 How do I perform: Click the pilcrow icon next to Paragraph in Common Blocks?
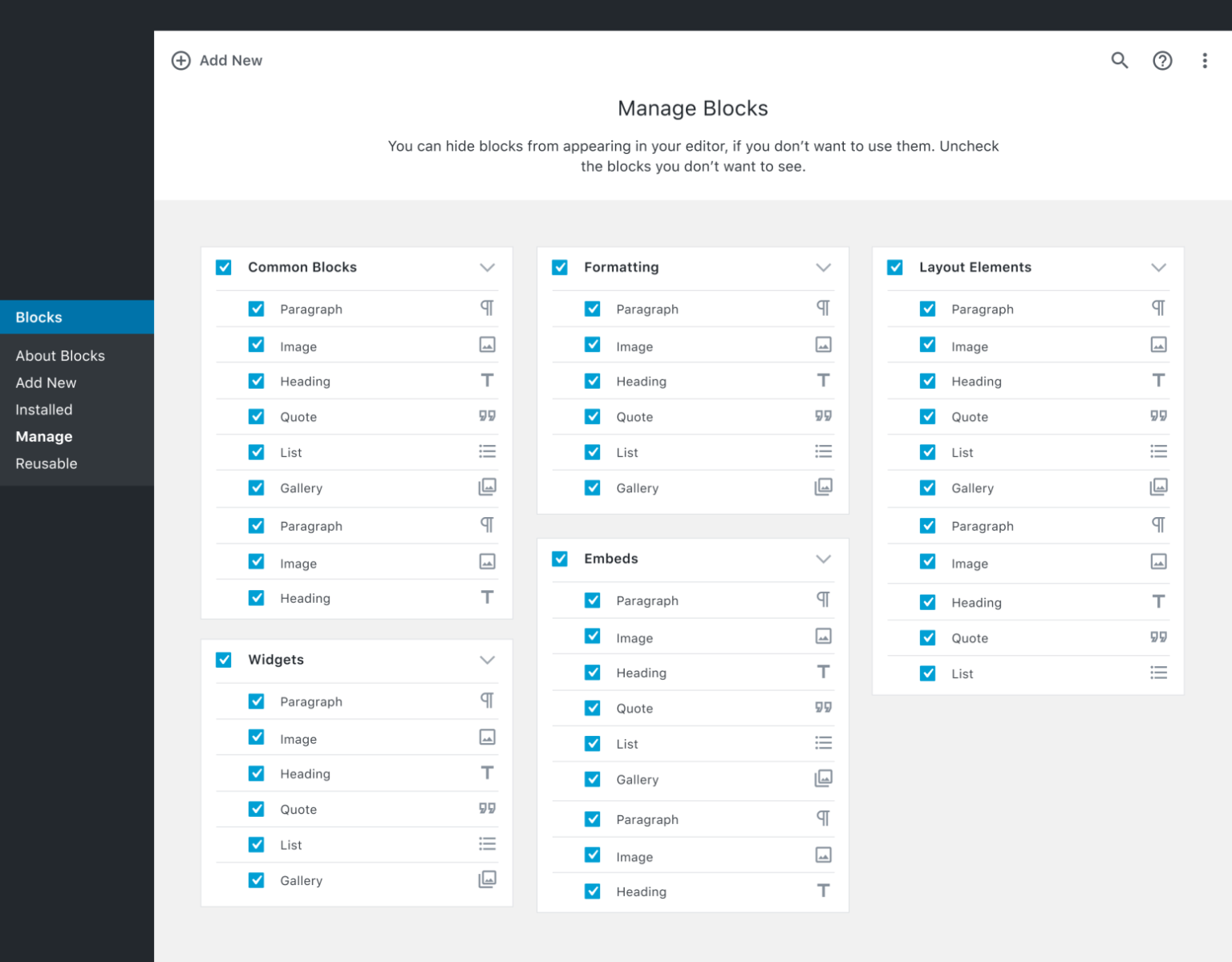coord(487,308)
